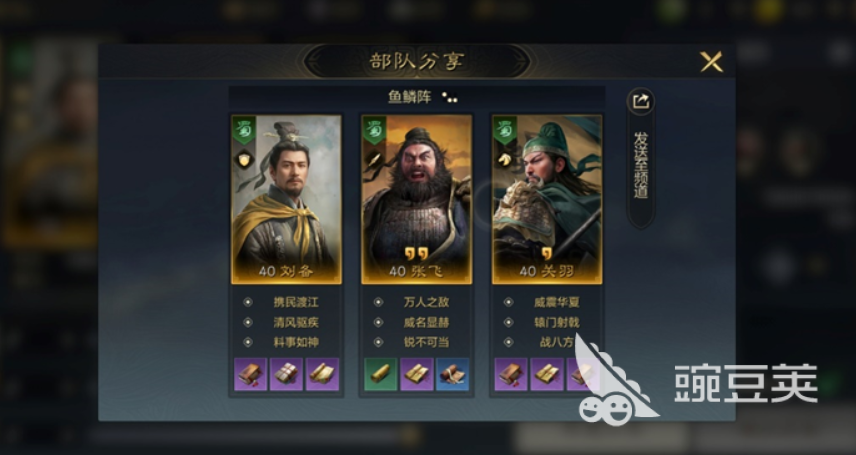Select 关羽's first purple book item

[x=511, y=374]
